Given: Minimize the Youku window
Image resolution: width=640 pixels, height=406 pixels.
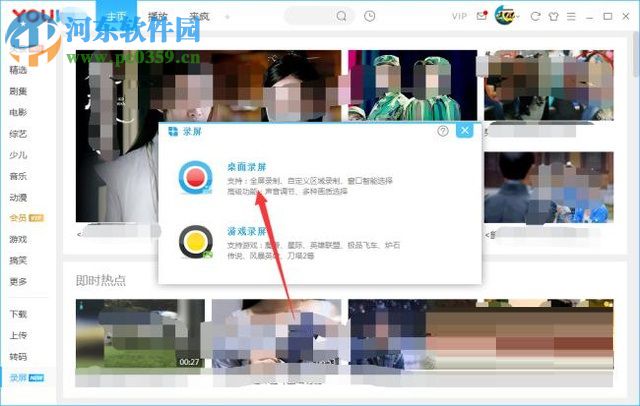Looking at the screenshot, I should click(589, 17).
